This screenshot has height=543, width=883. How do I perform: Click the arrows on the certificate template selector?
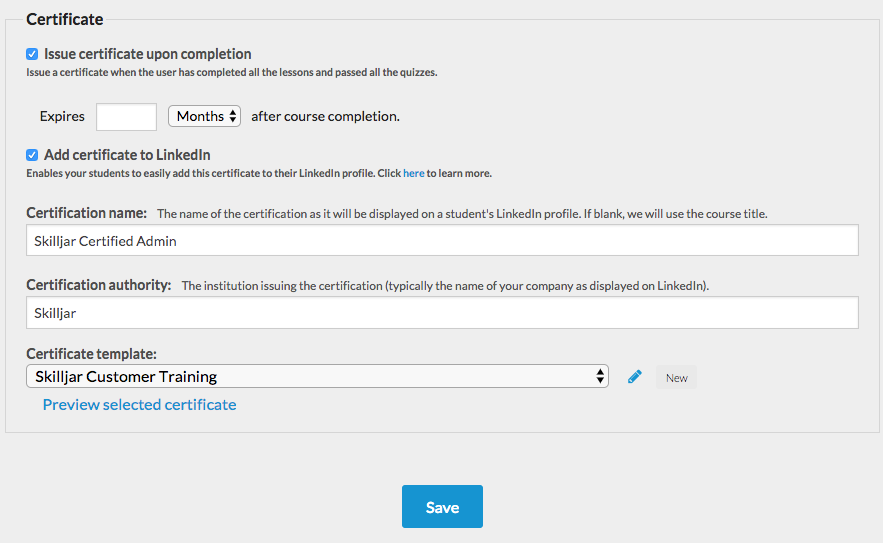600,376
